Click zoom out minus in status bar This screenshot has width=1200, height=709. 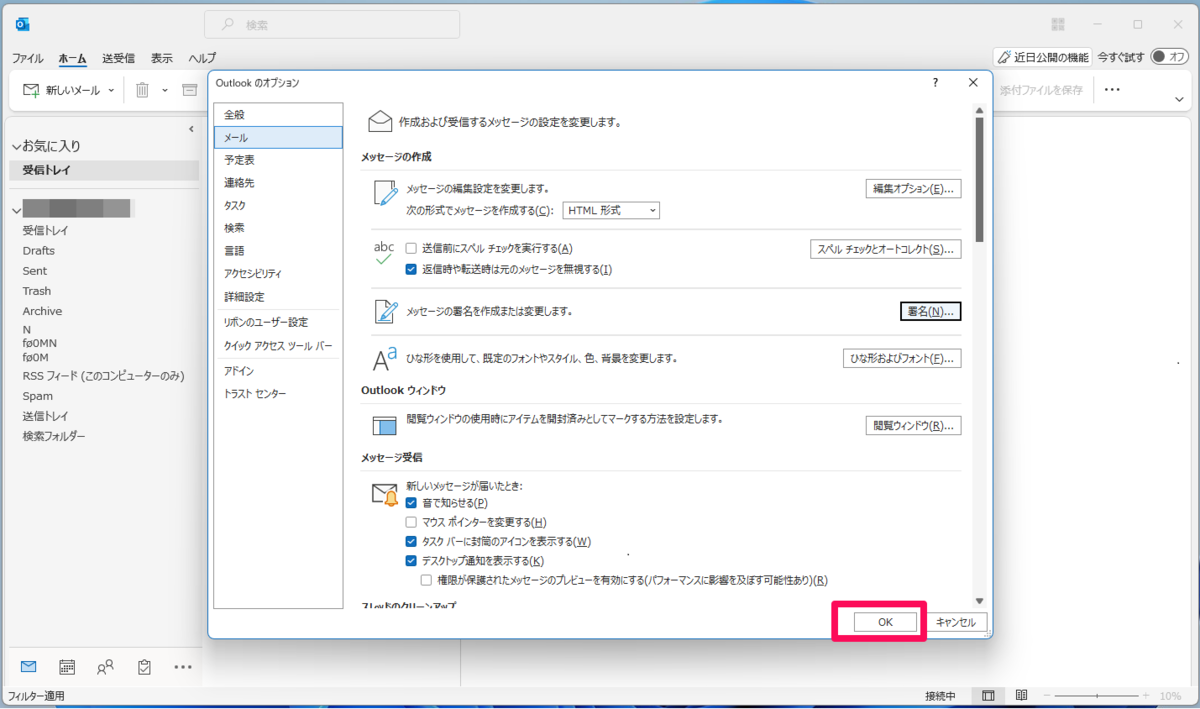point(1046,696)
